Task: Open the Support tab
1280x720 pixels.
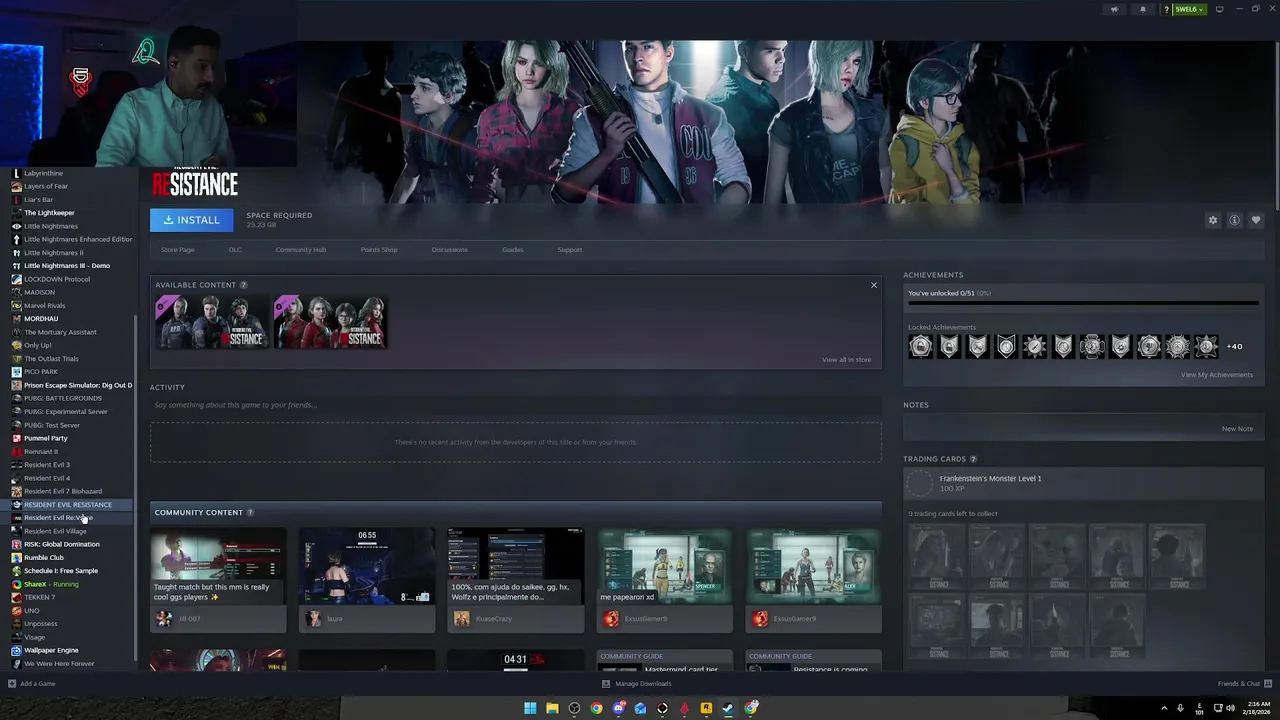Action: point(570,250)
